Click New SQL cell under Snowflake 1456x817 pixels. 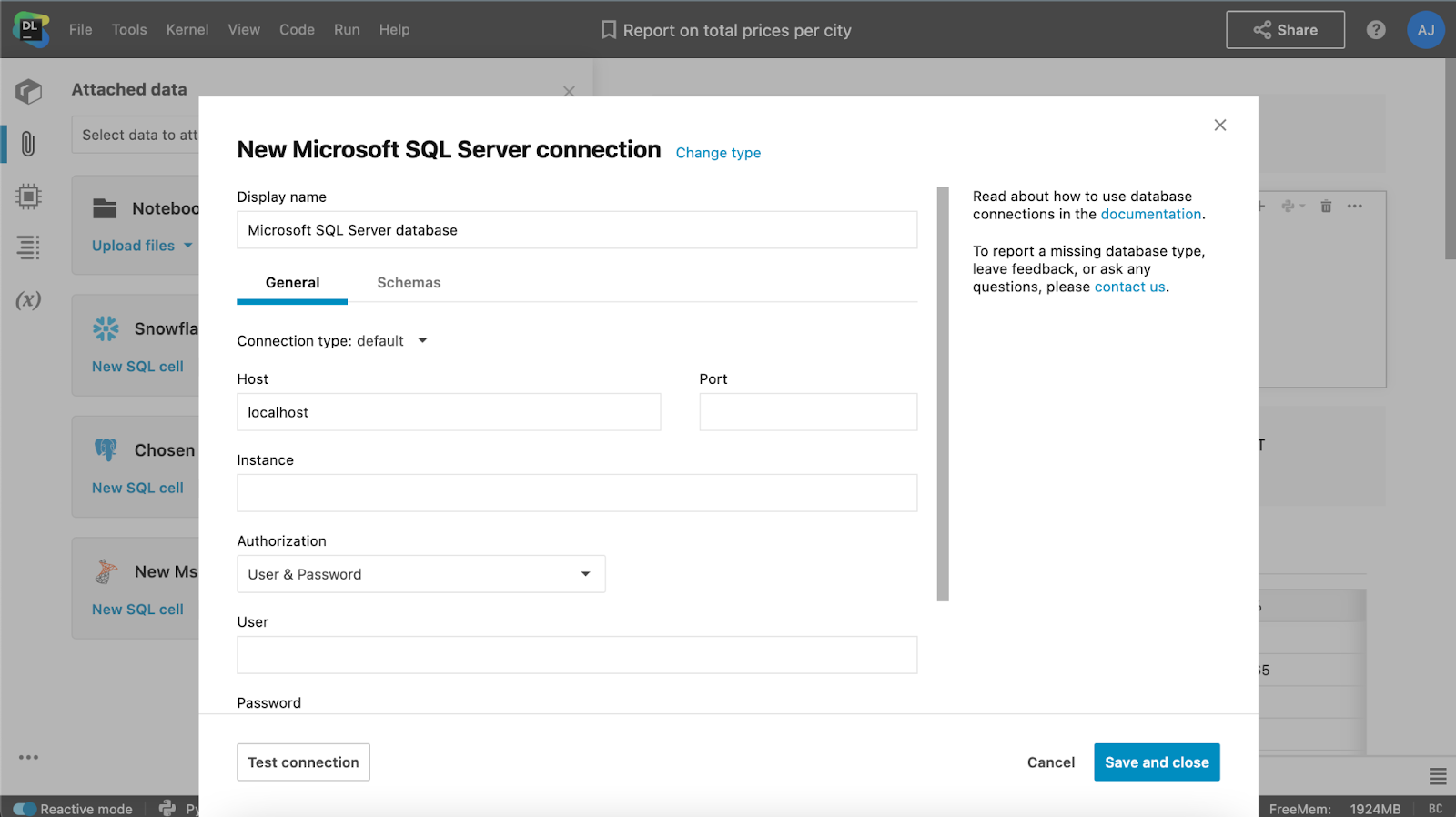pos(137,367)
